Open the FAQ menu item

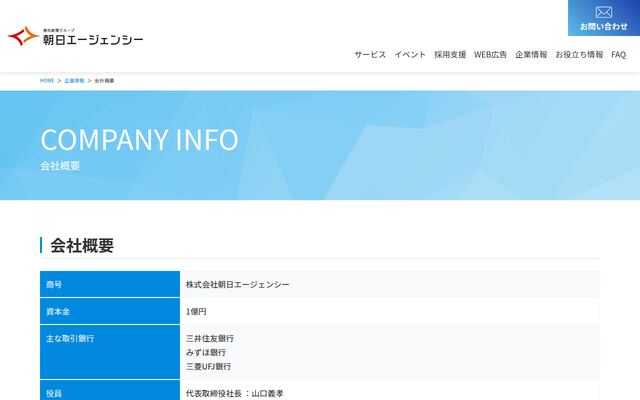tap(618, 55)
